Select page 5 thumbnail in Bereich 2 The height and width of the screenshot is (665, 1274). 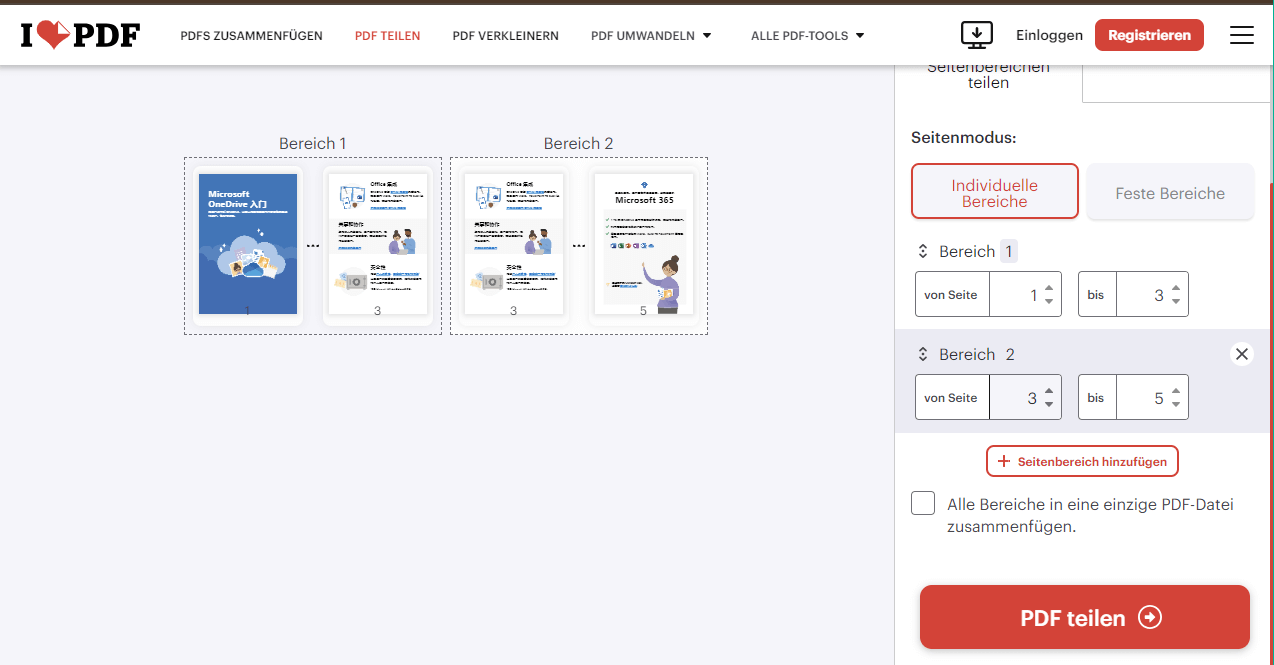click(644, 245)
